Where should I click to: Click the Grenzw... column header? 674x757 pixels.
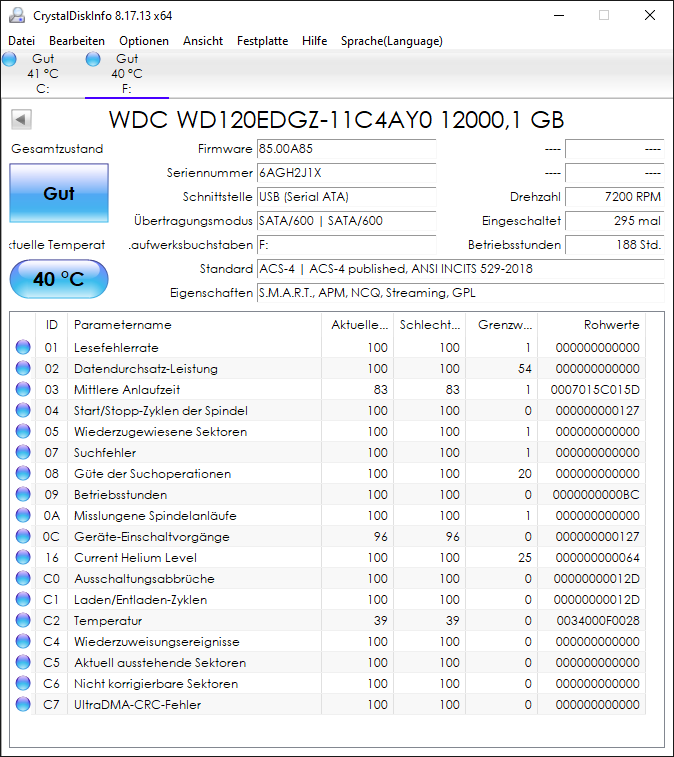click(x=501, y=324)
